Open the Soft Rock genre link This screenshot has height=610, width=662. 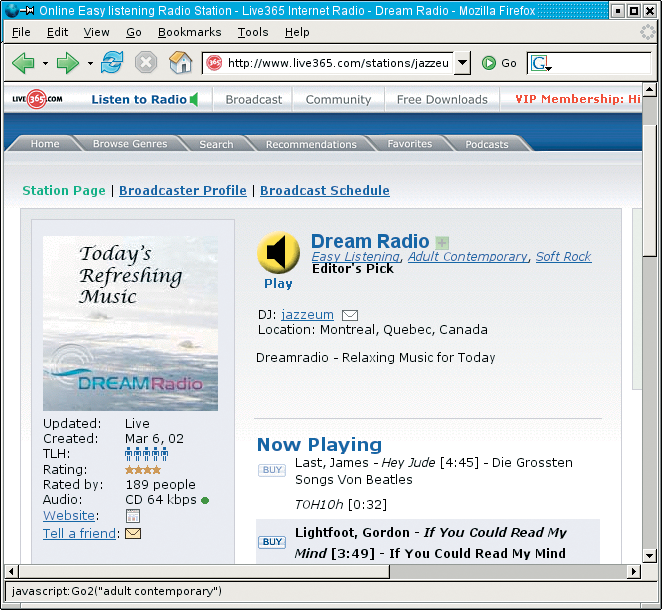click(x=564, y=257)
